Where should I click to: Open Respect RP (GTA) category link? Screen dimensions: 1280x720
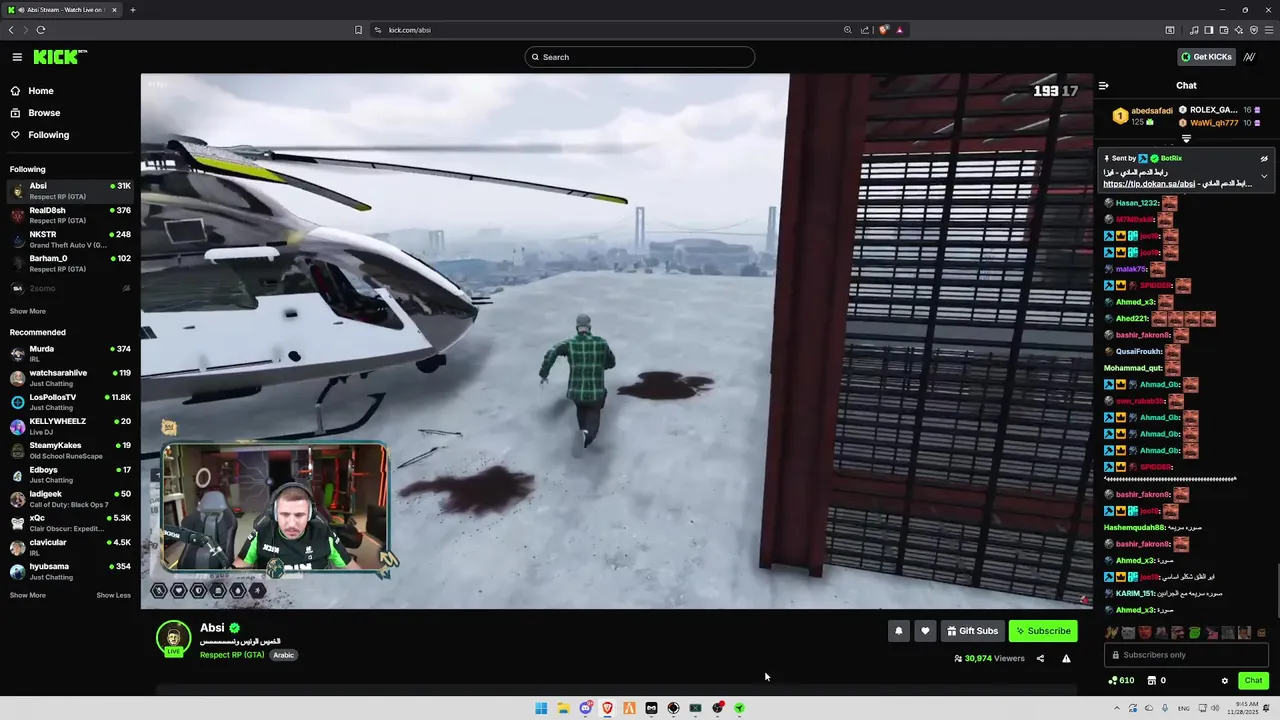coord(232,655)
